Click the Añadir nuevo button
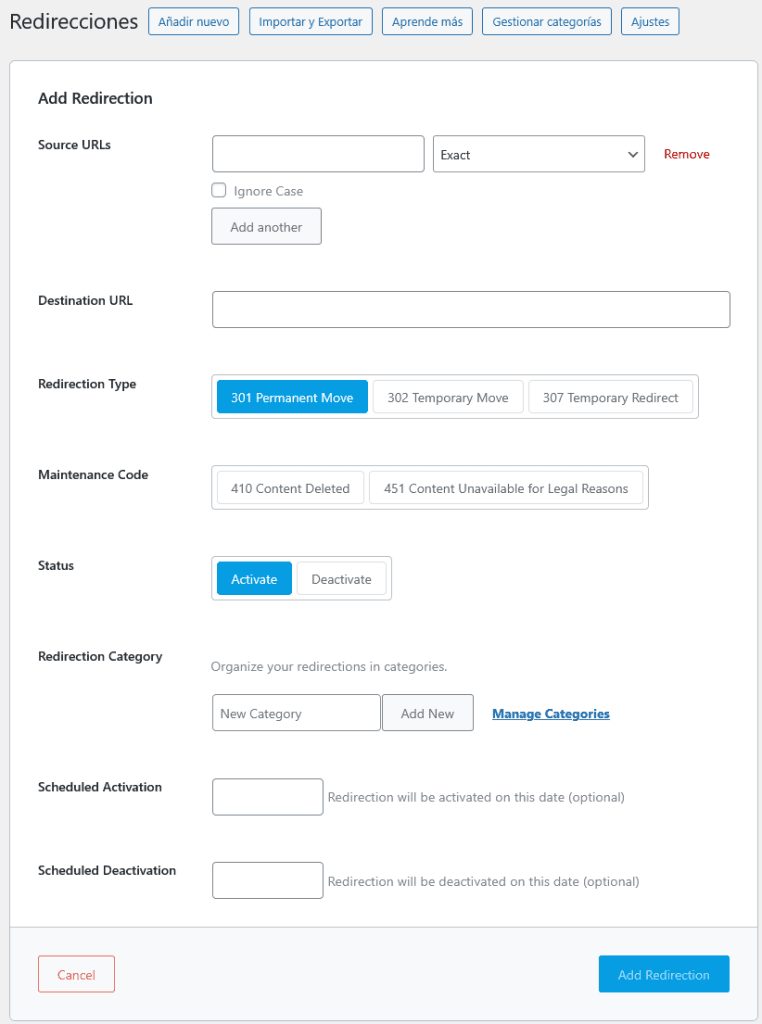This screenshot has width=762, height=1024. (194, 22)
